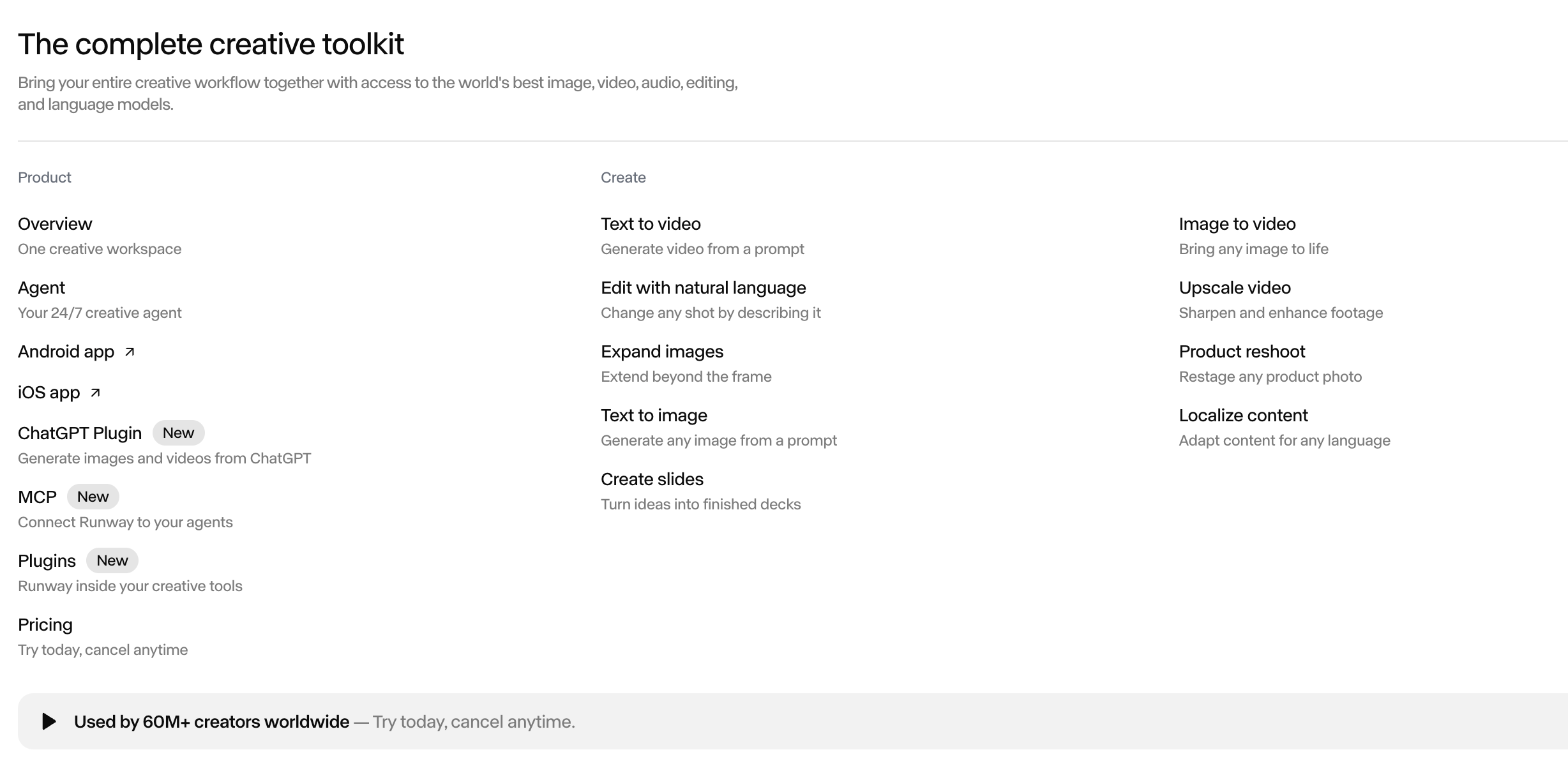Click the external arrow beside iOS app
The image size is (1568, 766).
pyautogui.click(x=95, y=393)
